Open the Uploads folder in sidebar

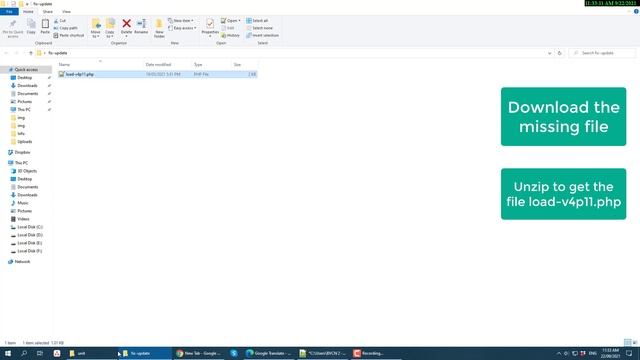pyautogui.click(x=24, y=142)
